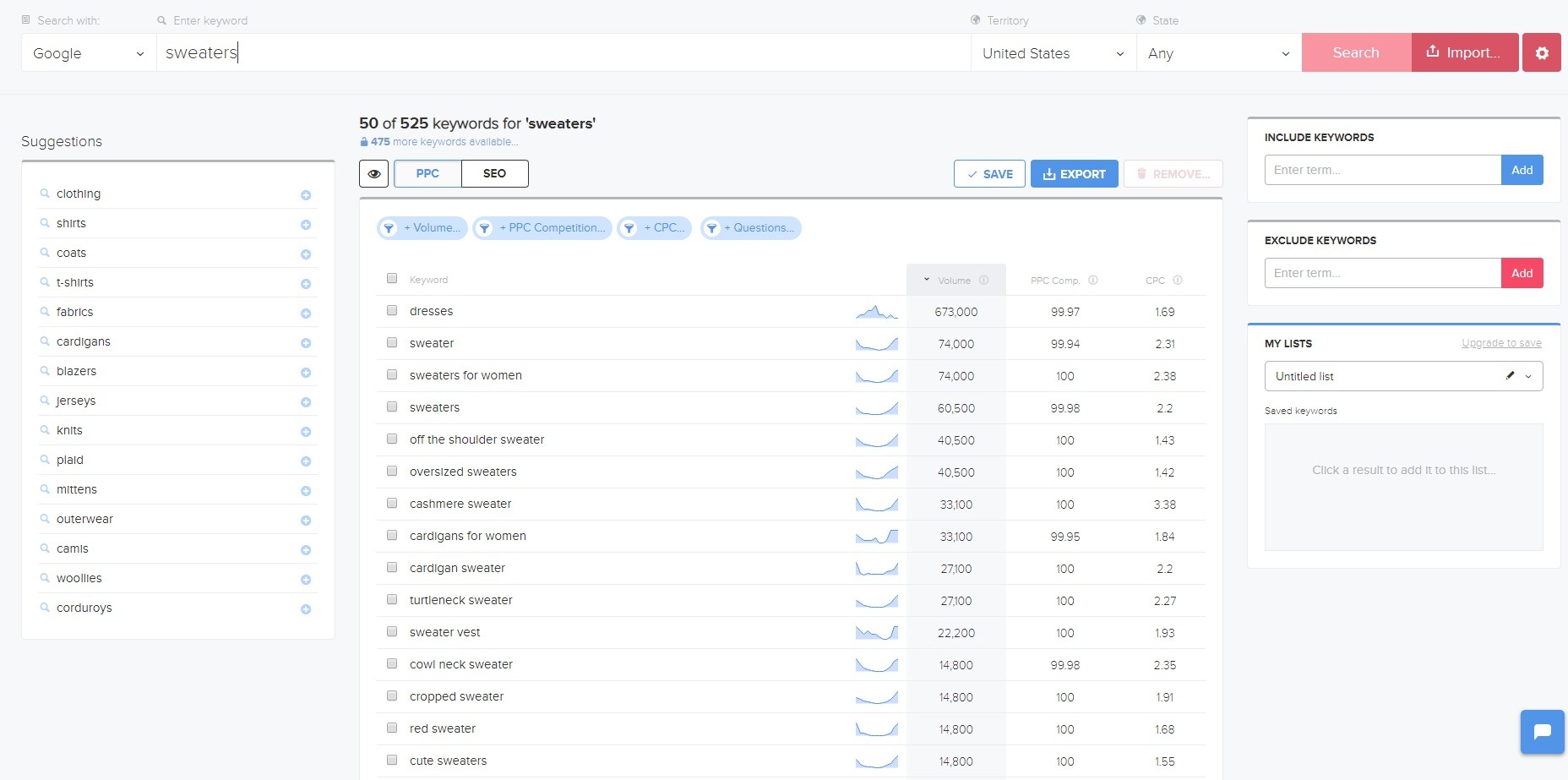This screenshot has width=1568, height=780.
Task: Search suggestion 'outerwear'
Action: pos(84,519)
